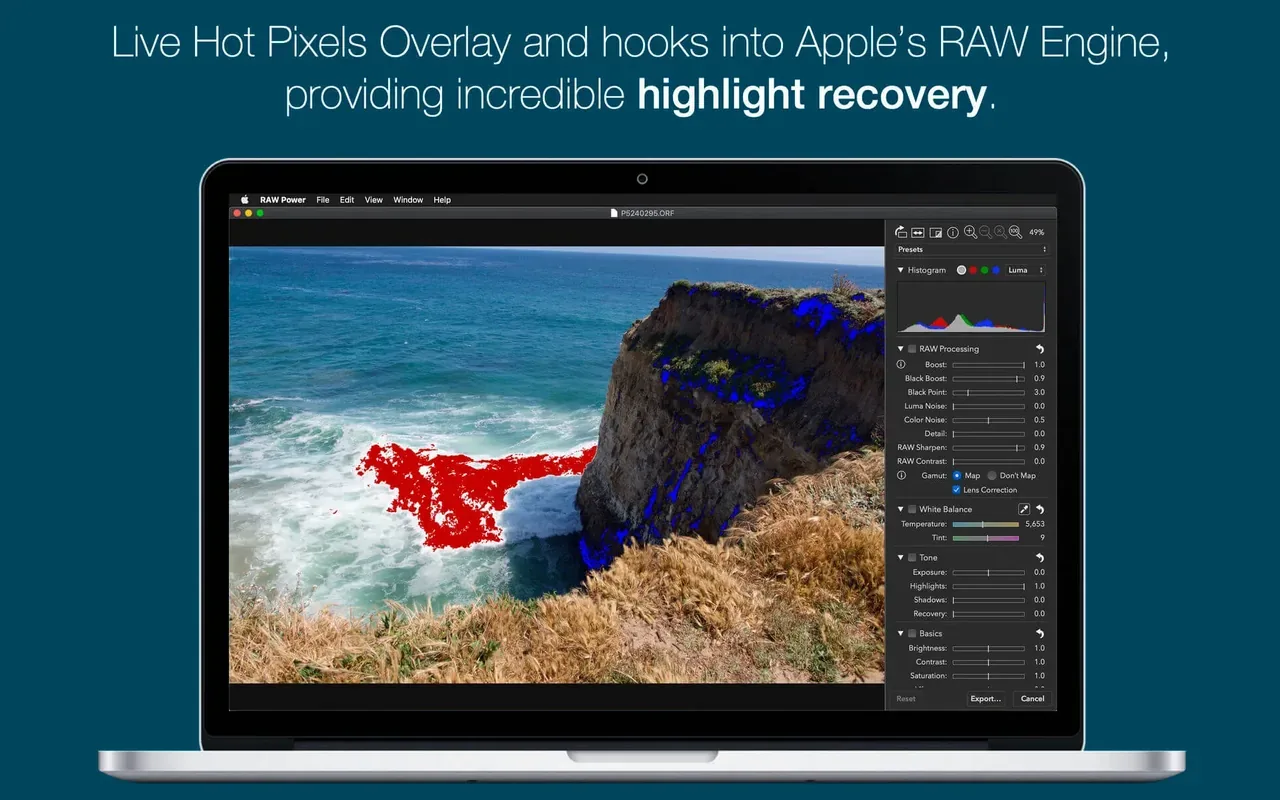1280x800 pixels.
Task: Click the P5240295.ORF title text
Action: (647, 213)
